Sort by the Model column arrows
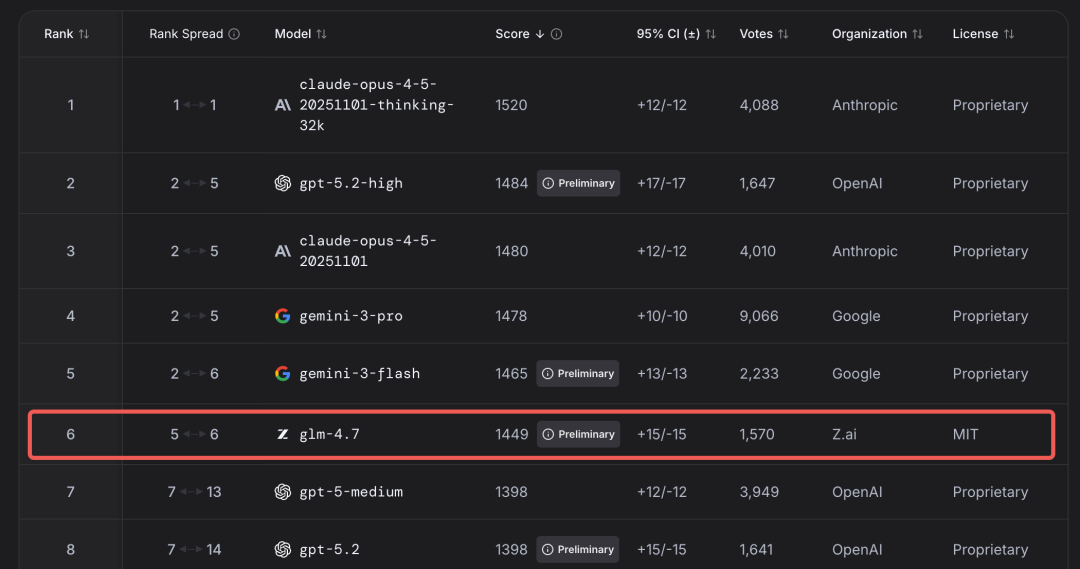The width and height of the screenshot is (1080, 569). pyautogui.click(x=321, y=34)
